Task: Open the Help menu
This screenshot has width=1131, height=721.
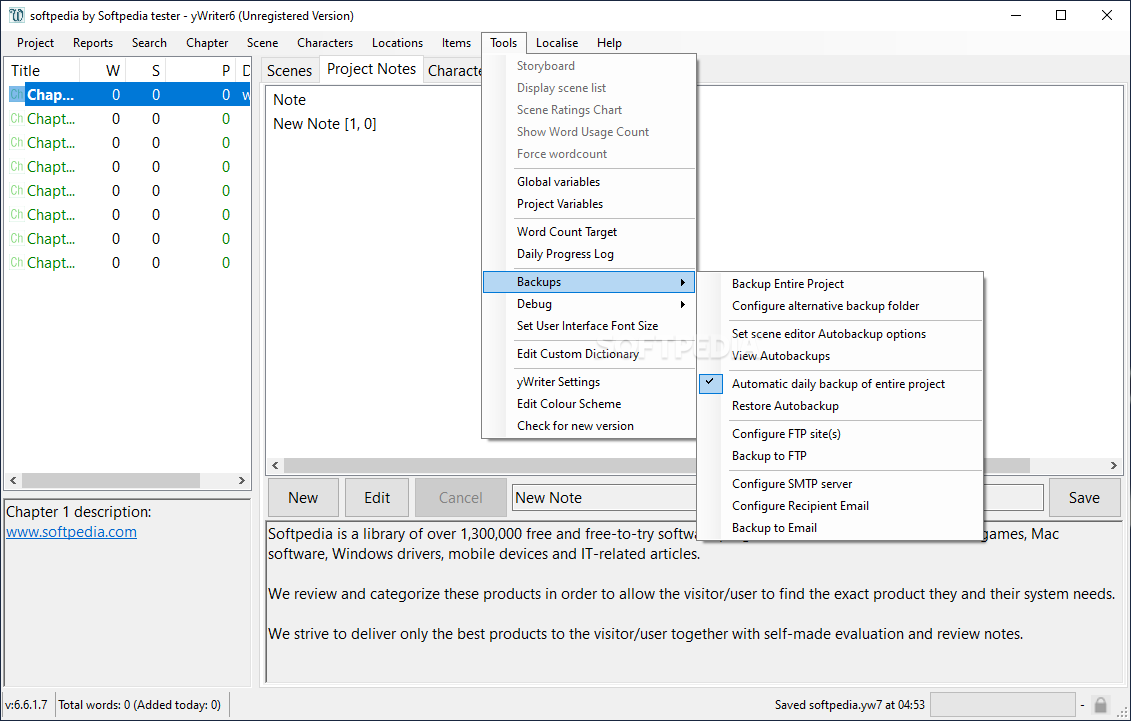Action: (x=609, y=43)
